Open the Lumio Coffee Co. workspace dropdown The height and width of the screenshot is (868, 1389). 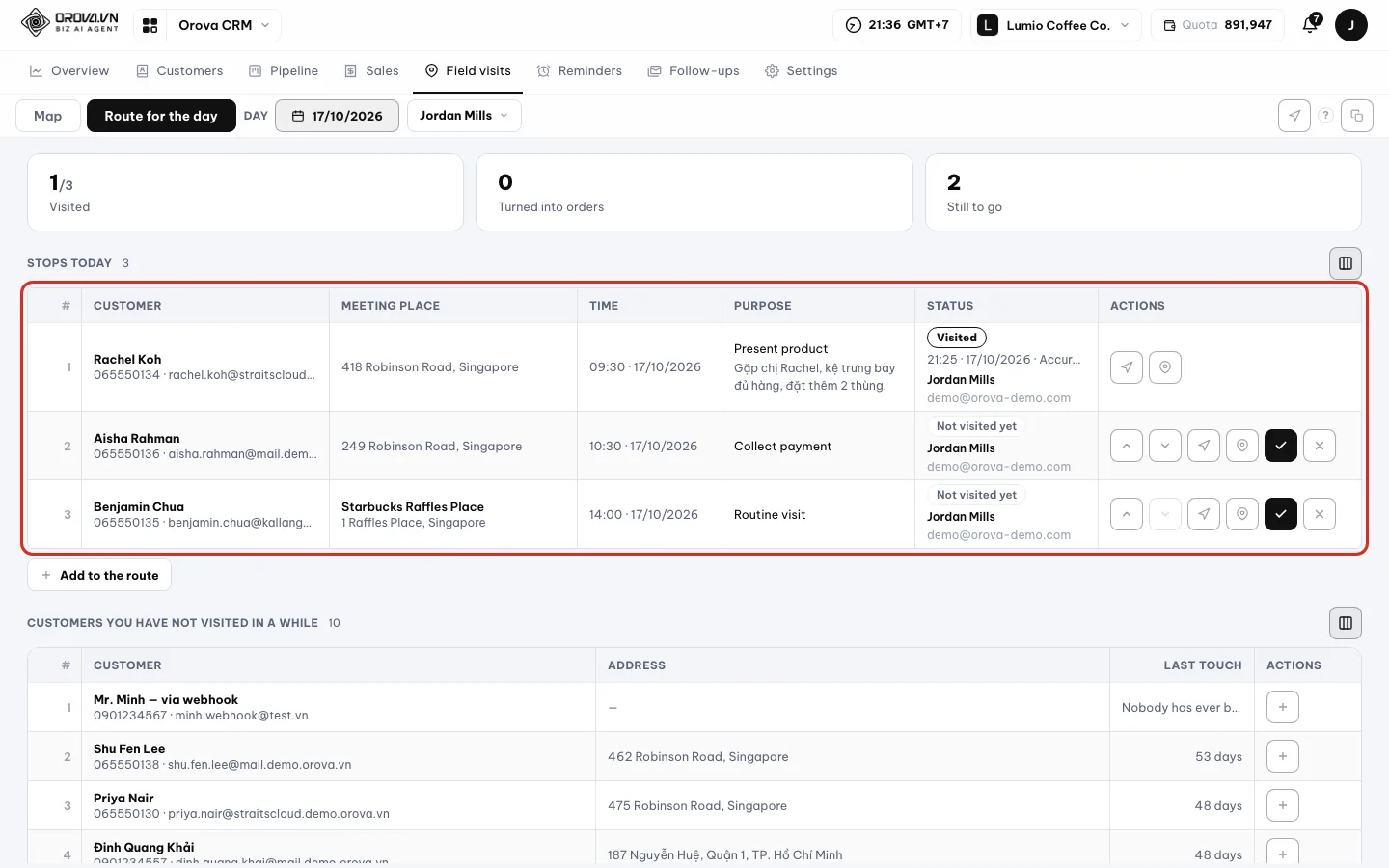pyautogui.click(x=1054, y=25)
